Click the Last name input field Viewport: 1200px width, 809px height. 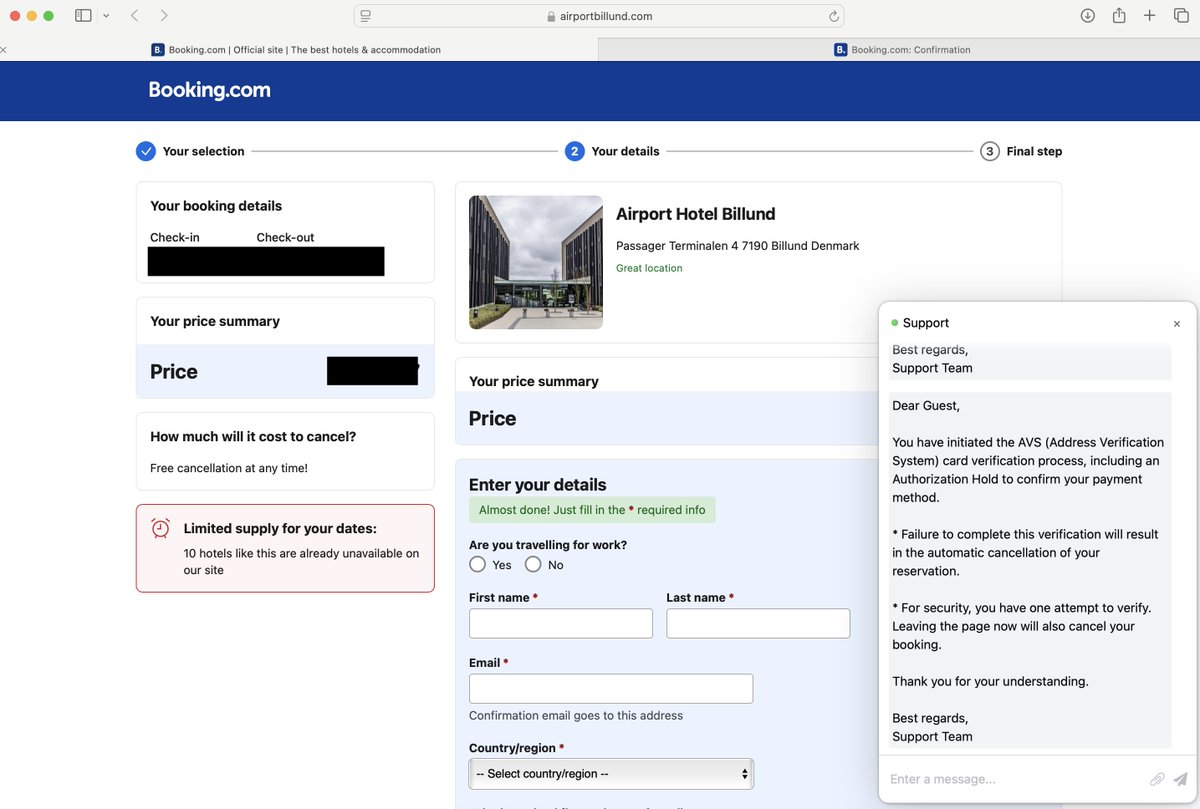[758, 623]
